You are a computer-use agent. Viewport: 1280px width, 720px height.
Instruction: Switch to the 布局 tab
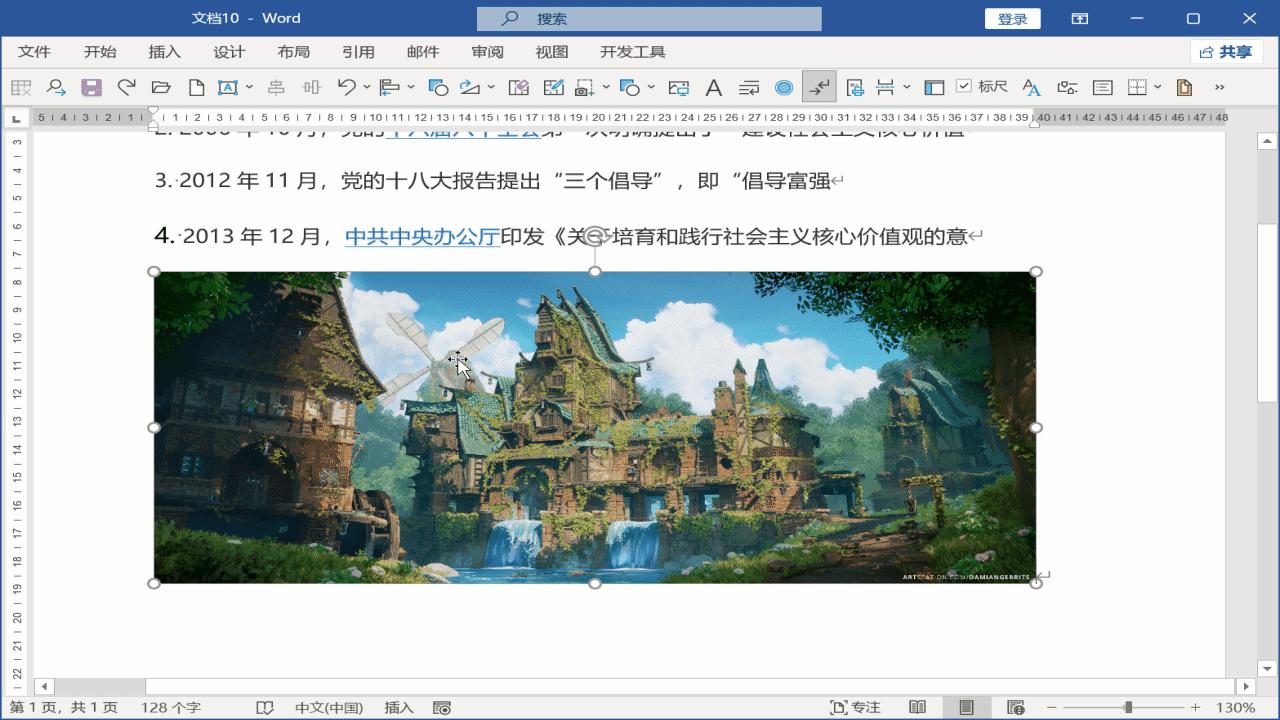point(294,52)
